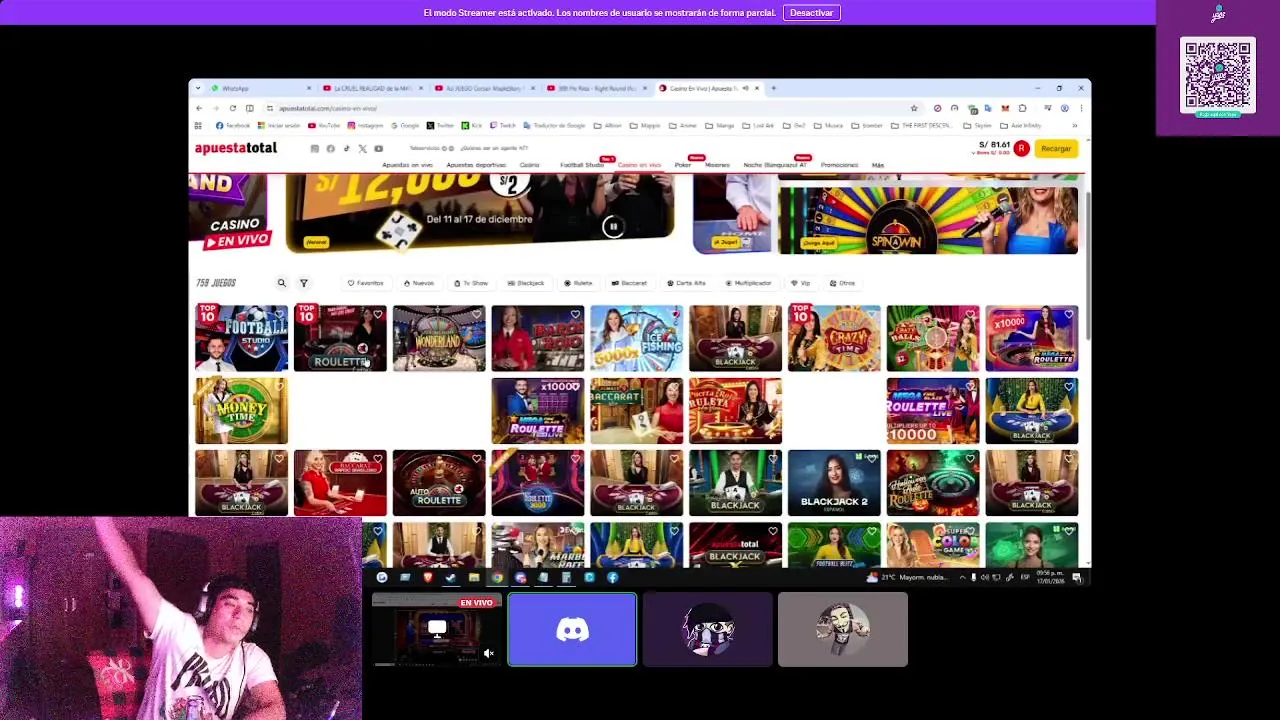Favorite the Ice Fishing game heart
Image resolution: width=1280 pixels, height=720 pixels.
[x=674, y=315]
